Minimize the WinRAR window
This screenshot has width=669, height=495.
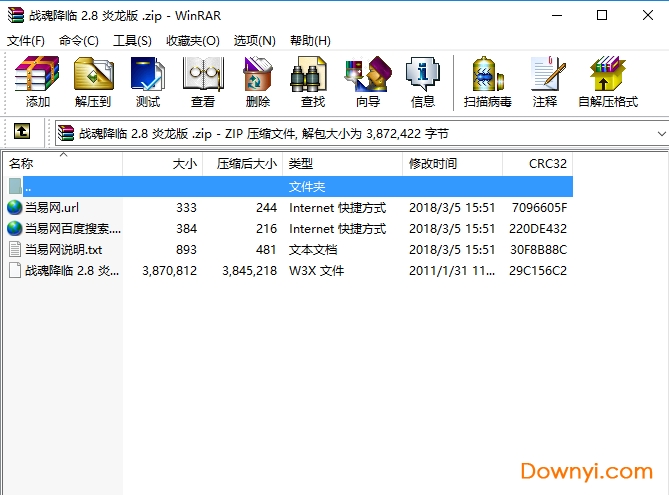tap(557, 15)
